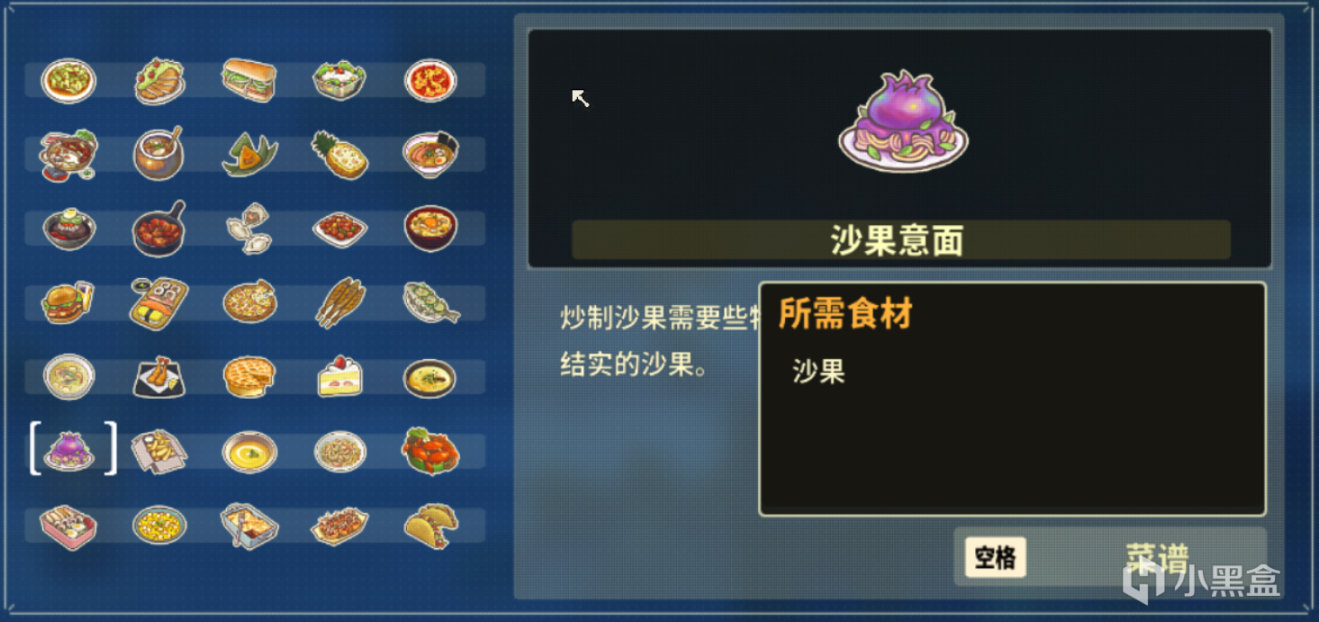Choose the pizza recipe icon
The image size is (1319, 622).
[x=250, y=301]
